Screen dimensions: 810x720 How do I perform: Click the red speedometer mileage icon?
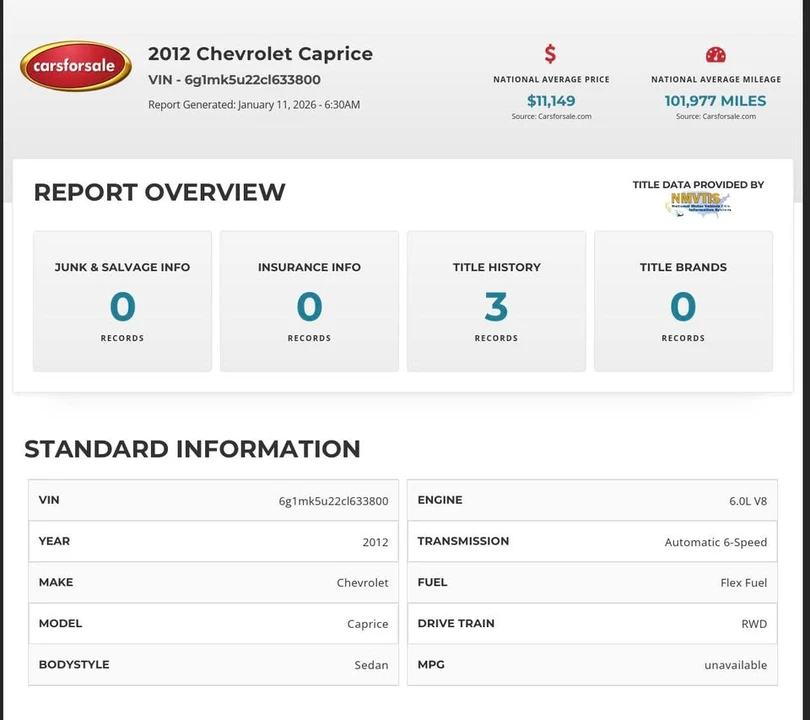pyautogui.click(x=715, y=55)
